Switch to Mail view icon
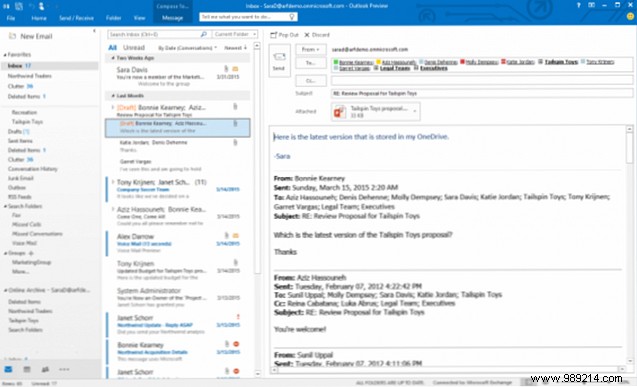 [8, 370]
